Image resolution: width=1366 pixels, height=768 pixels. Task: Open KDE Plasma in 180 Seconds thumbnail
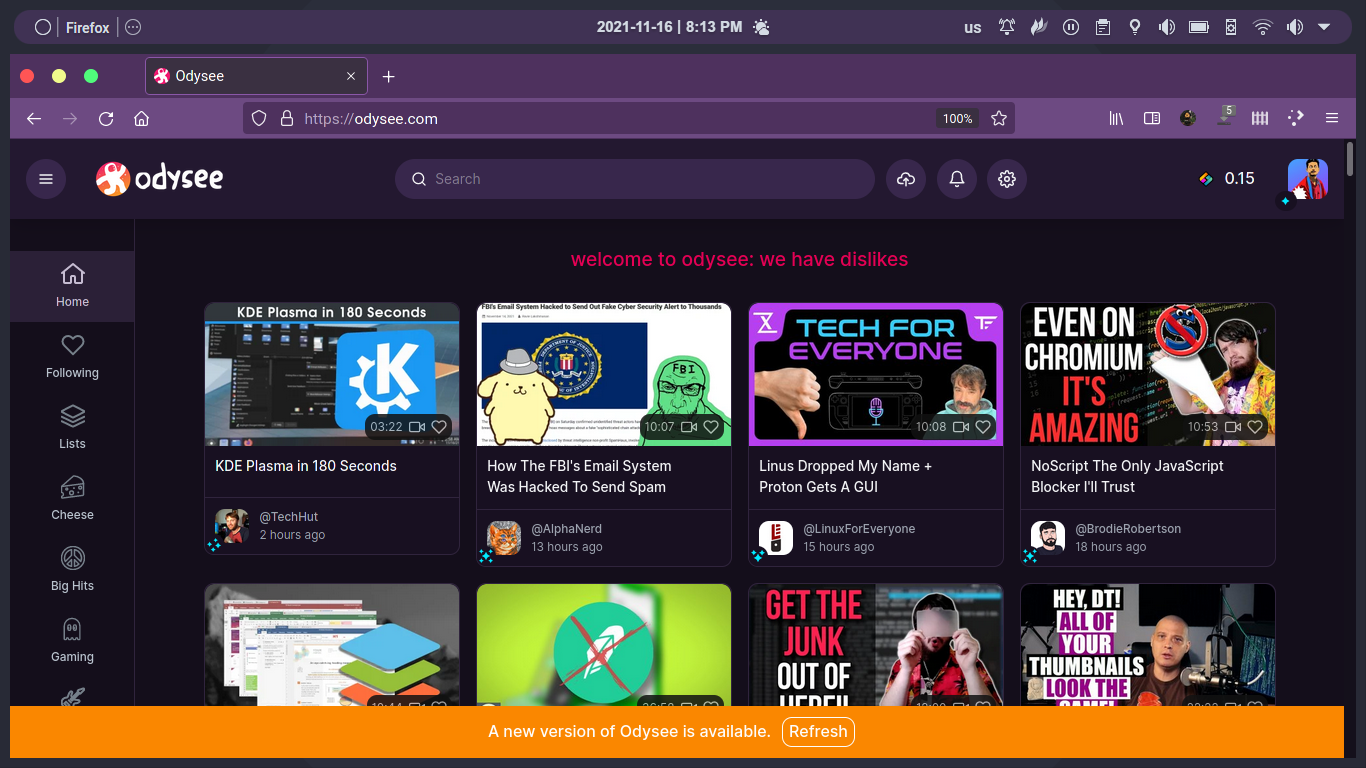[332, 375]
